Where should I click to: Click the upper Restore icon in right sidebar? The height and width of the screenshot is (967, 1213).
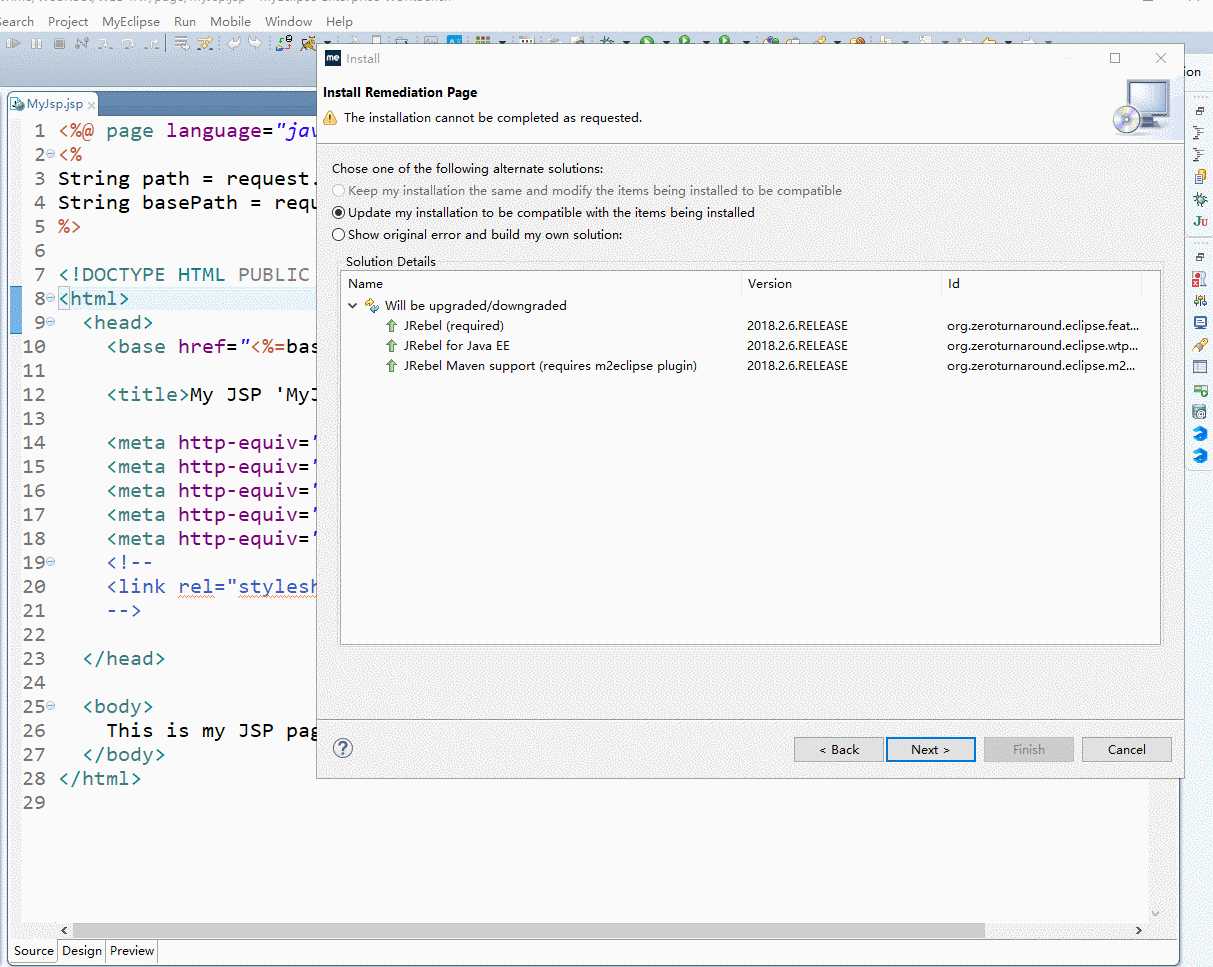pos(1200,110)
